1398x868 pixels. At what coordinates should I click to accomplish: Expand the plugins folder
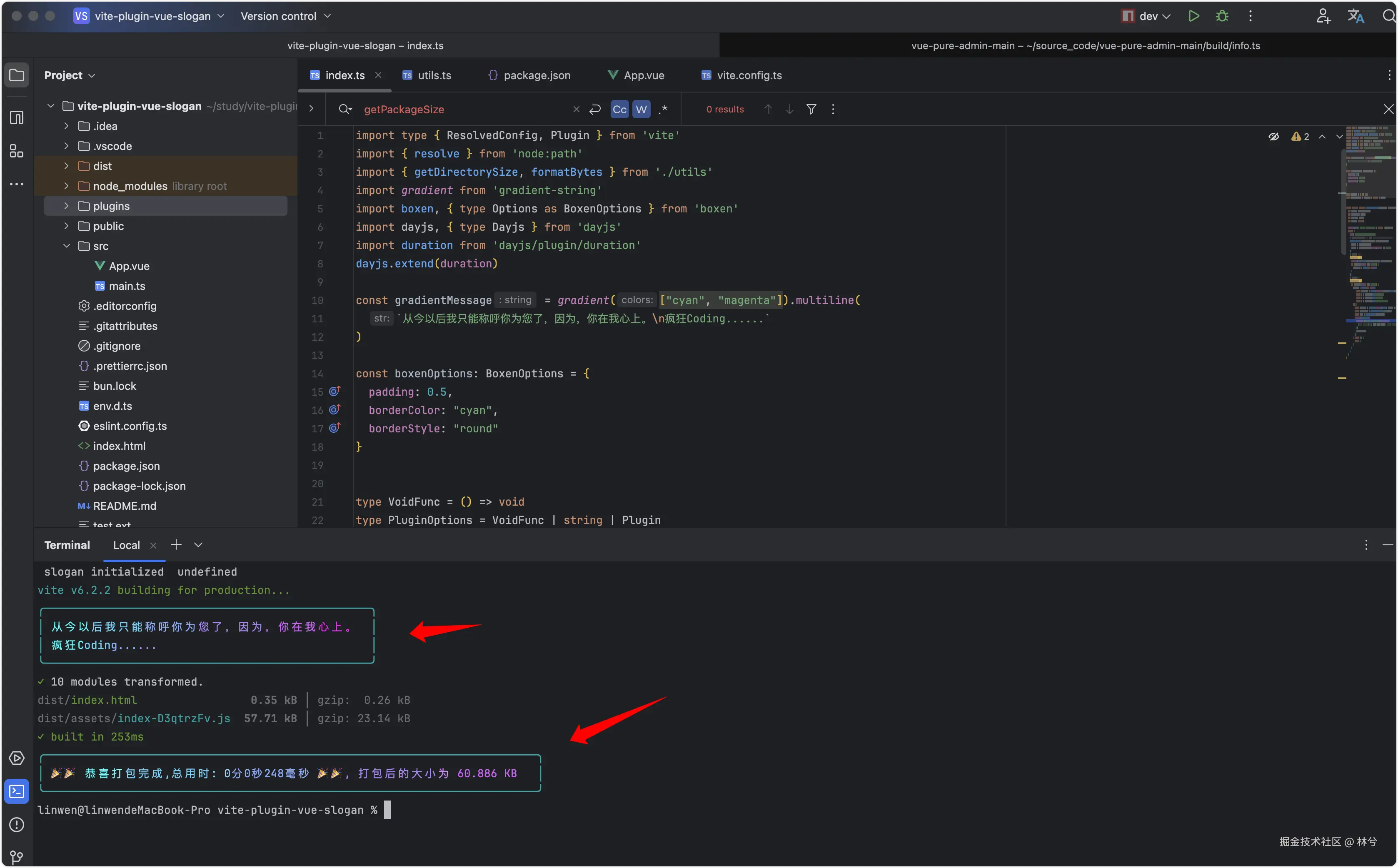(x=66, y=206)
